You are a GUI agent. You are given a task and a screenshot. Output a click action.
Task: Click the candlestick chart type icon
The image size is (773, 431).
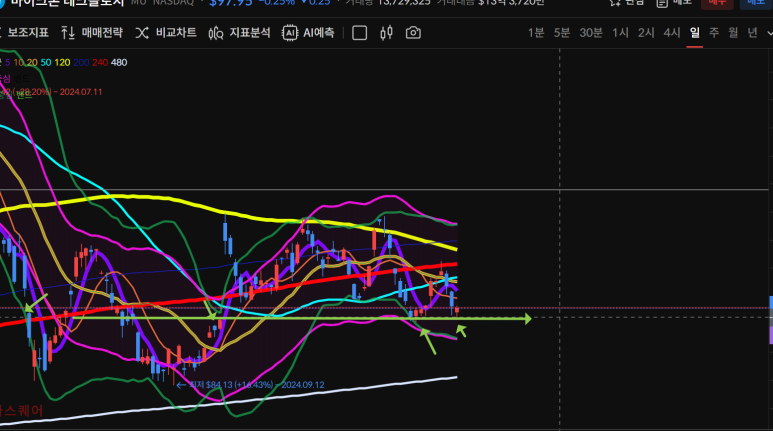pyautogui.click(x=386, y=33)
